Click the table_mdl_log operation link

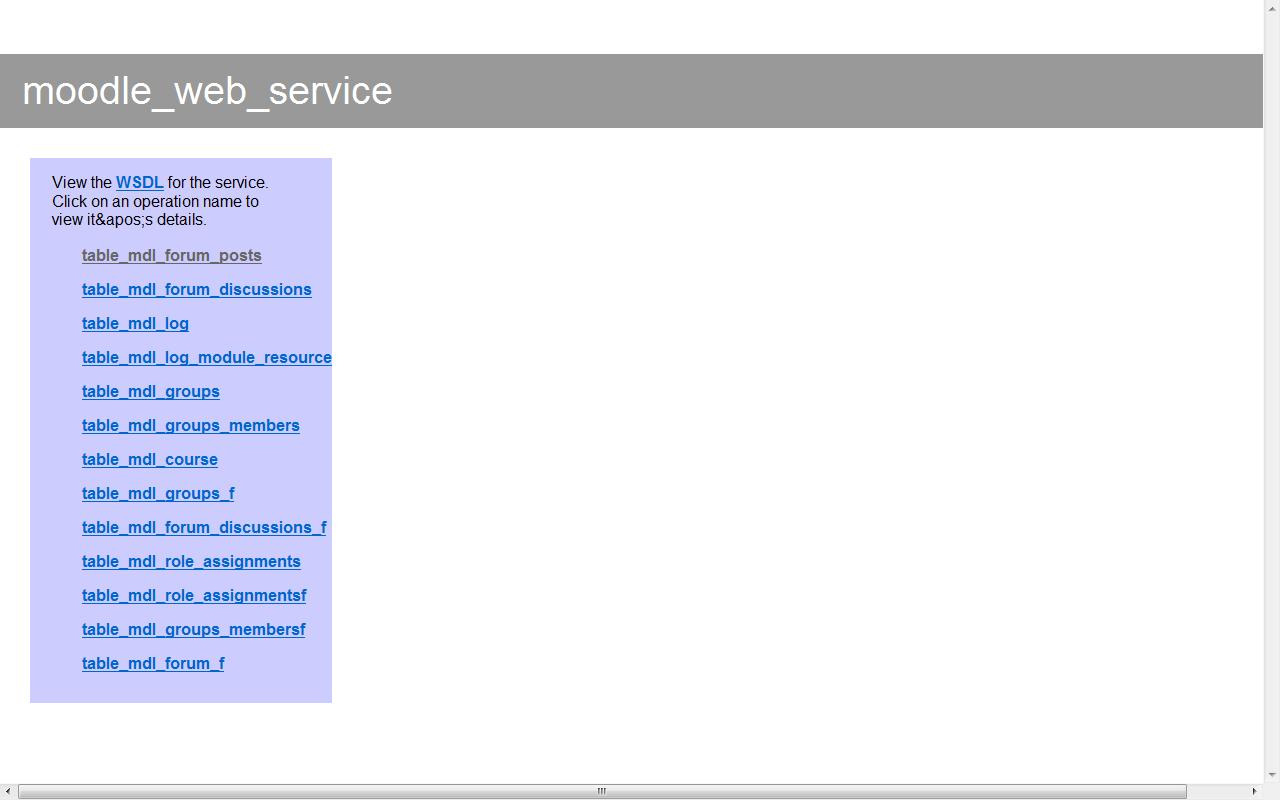pyautogui.click(x=135, y=323)
